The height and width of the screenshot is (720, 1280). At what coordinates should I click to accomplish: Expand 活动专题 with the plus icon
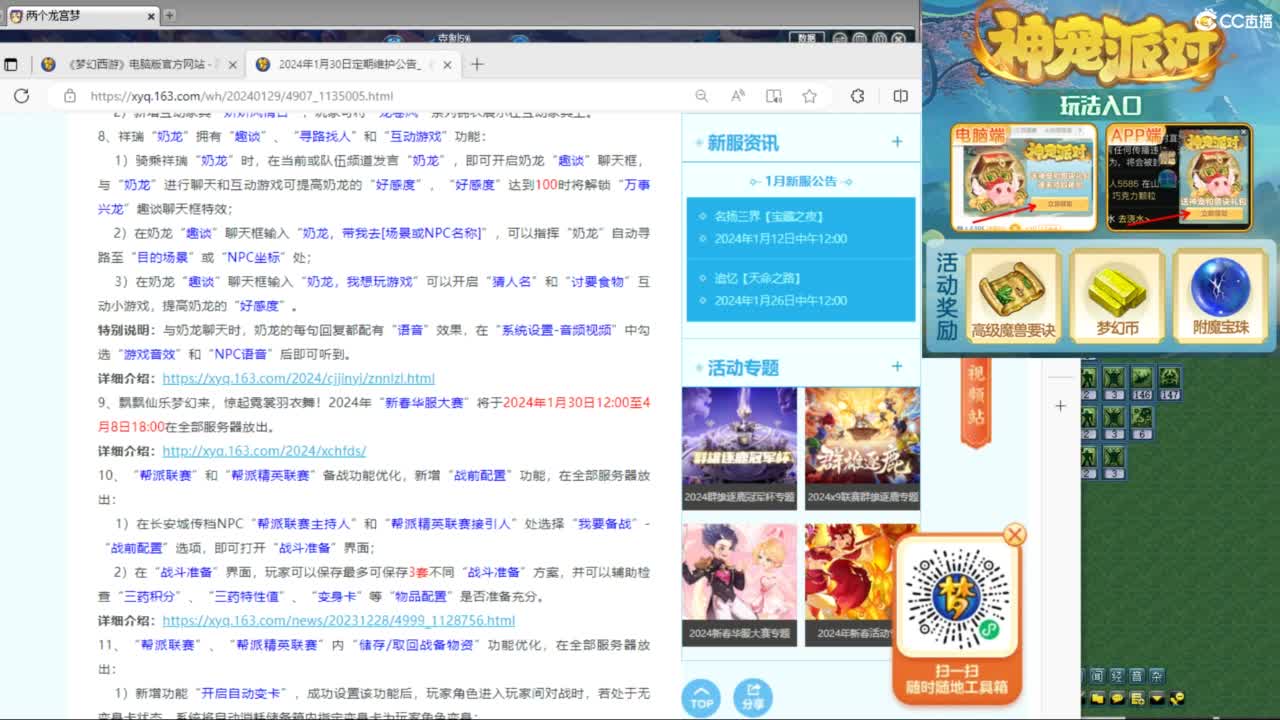tap(897, 367)
